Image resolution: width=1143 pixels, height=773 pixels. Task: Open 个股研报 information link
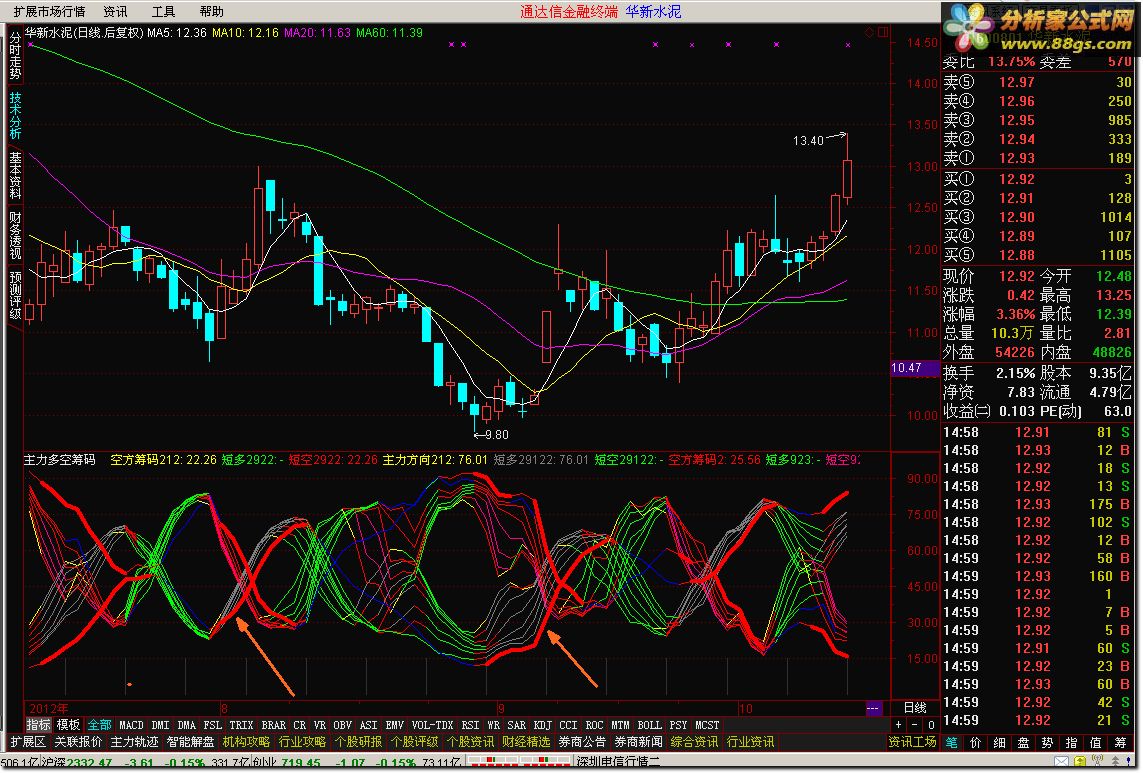358,742
